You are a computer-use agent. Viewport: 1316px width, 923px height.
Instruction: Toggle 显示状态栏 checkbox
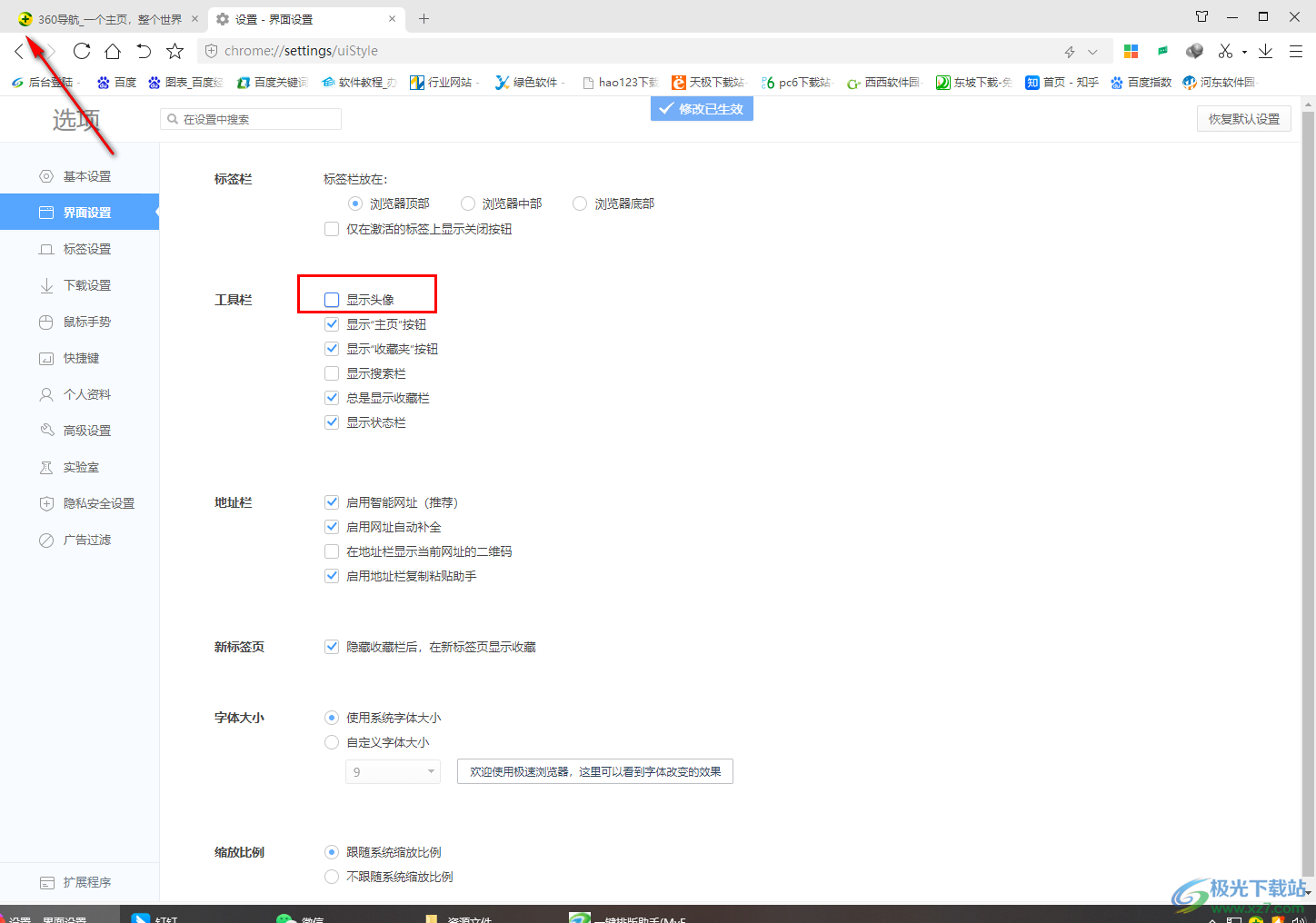(x=332, y=422)
